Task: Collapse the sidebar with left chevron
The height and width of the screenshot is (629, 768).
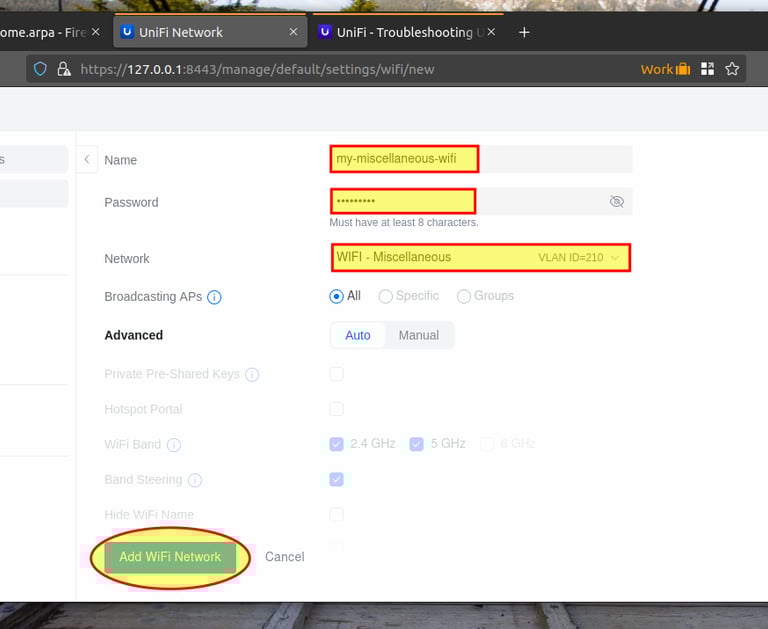Action: click(x=87, y=159)
